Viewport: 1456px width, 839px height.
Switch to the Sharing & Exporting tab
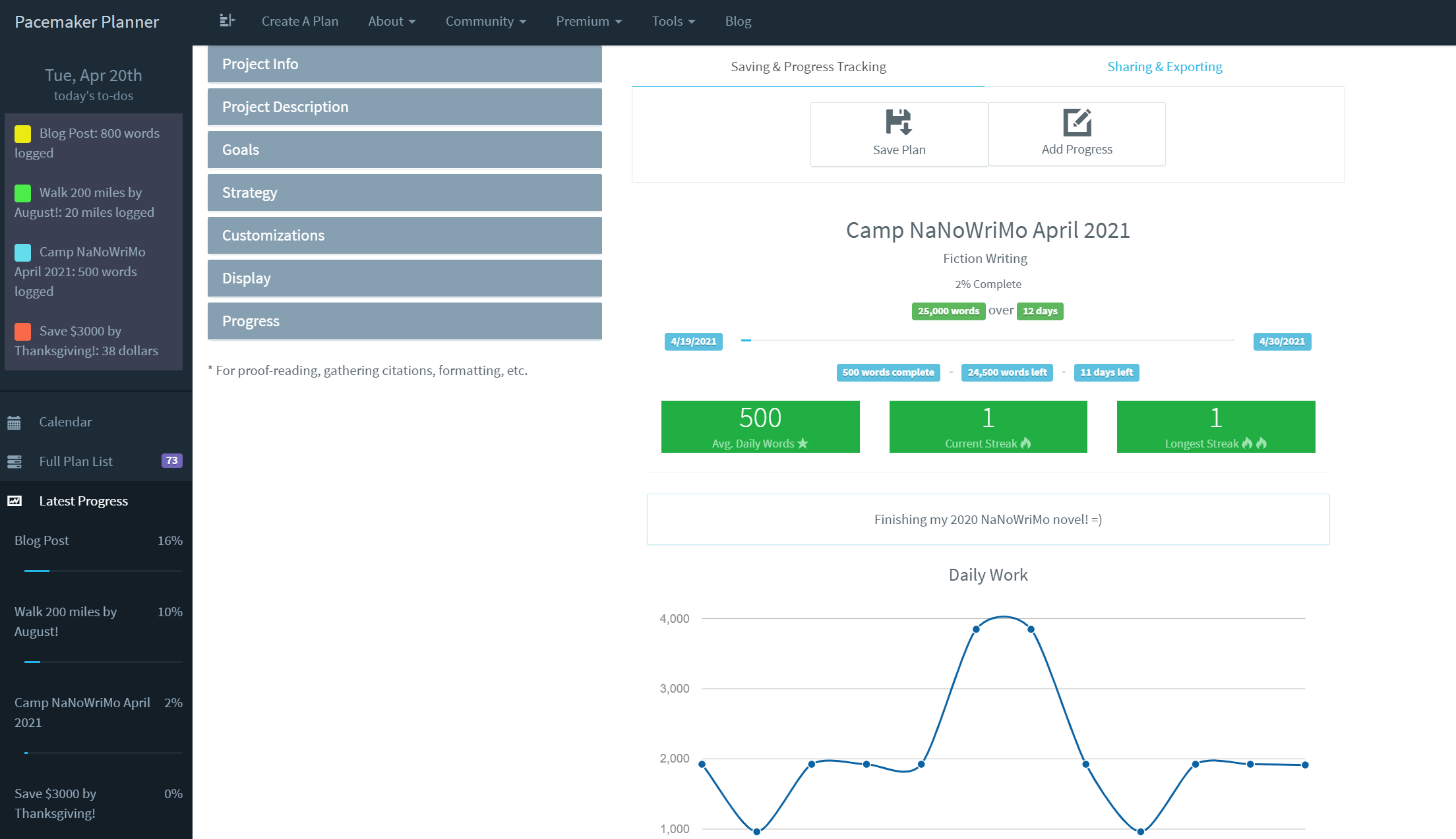point(1165,67)
